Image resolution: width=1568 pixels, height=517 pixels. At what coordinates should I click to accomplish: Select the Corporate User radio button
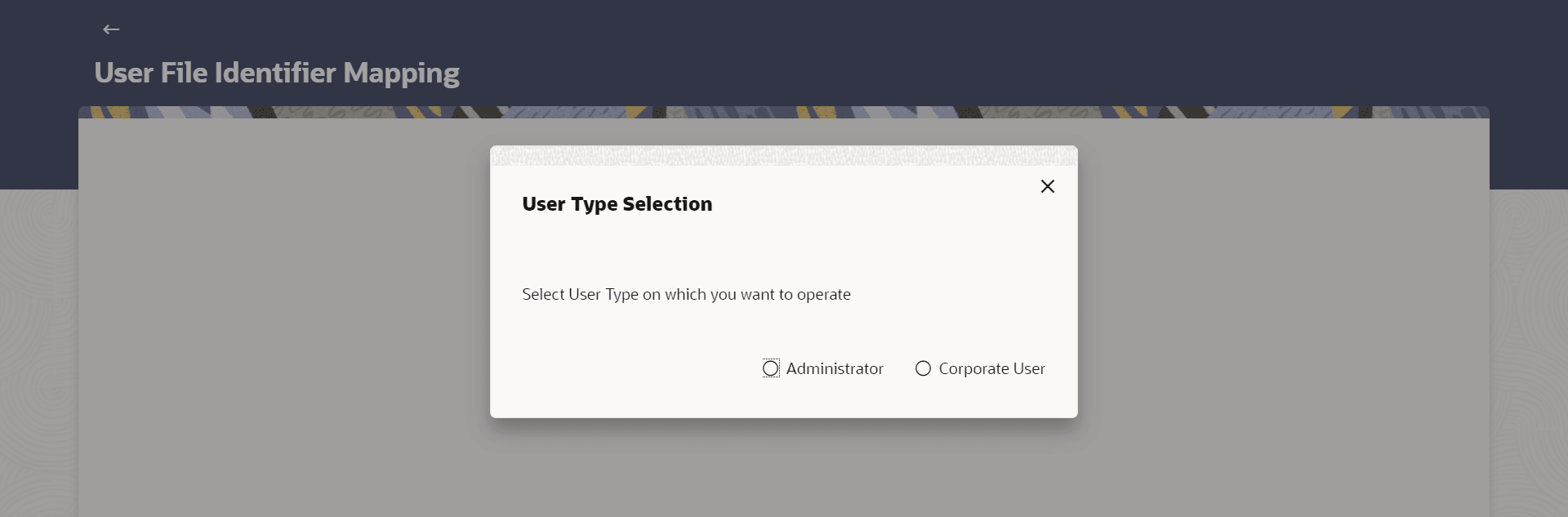[x=923, y=368]
